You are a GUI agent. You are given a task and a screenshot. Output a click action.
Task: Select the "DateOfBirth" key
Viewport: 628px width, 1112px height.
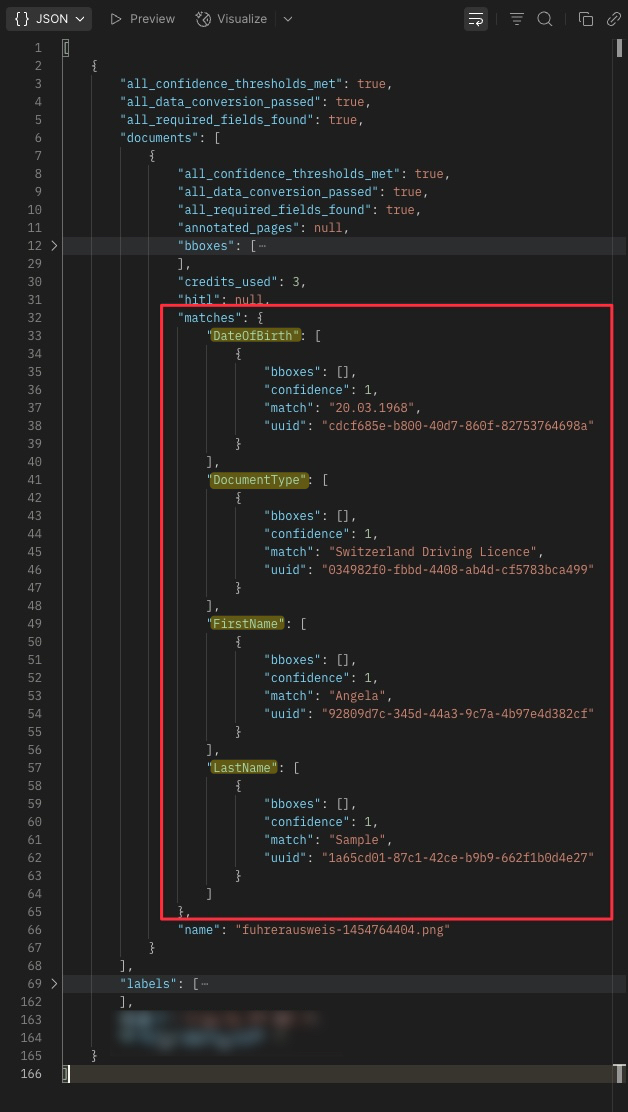click(x=255, y=335)
